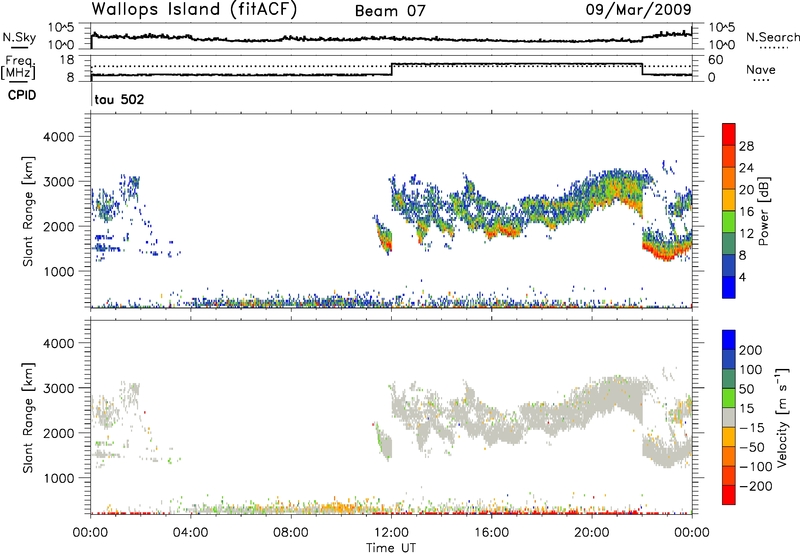Click the strong red echo band near 23:00 in Power plot

667,253
